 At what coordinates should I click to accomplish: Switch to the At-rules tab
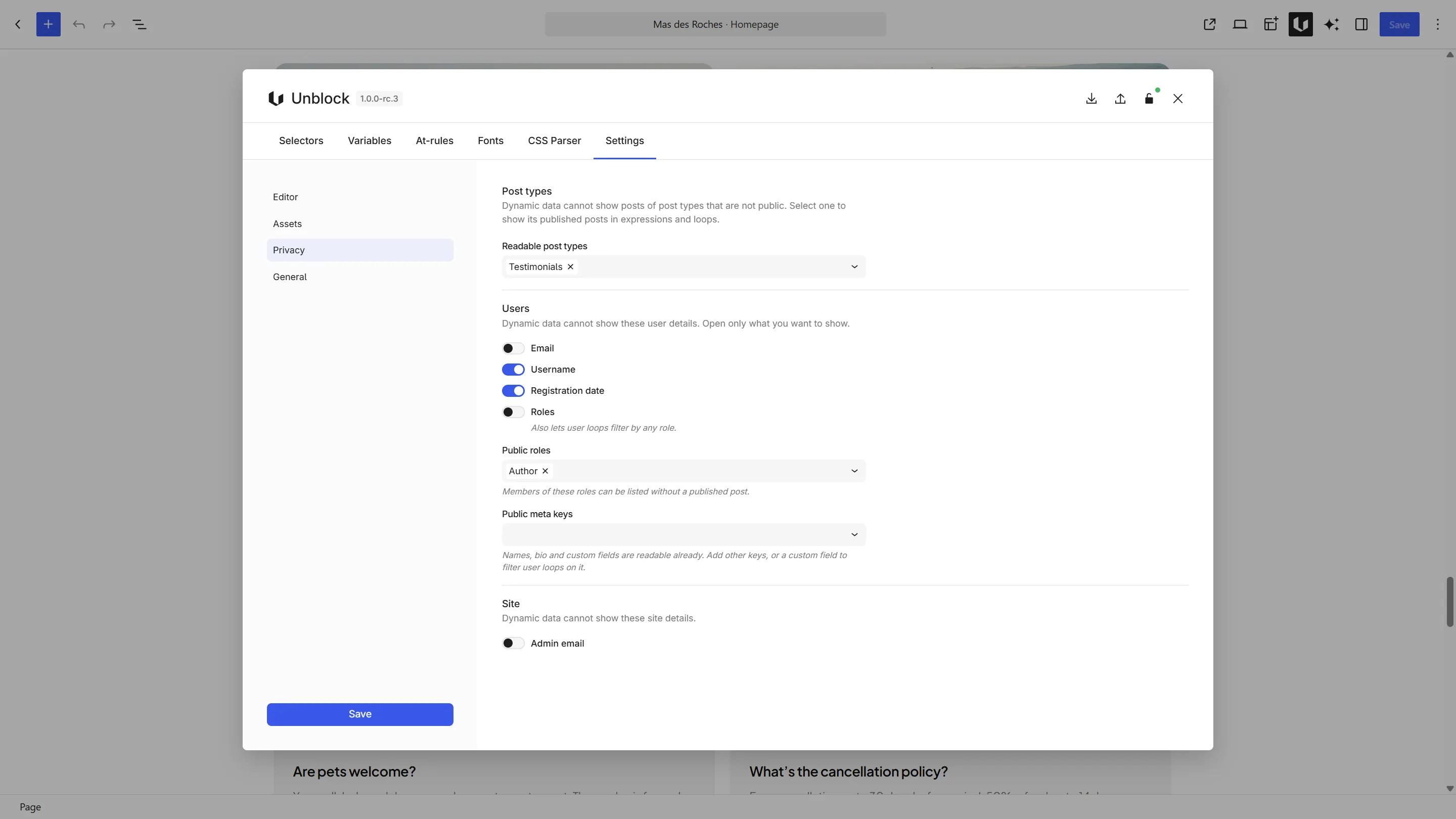pyautogui.click(x=435, y=141)
